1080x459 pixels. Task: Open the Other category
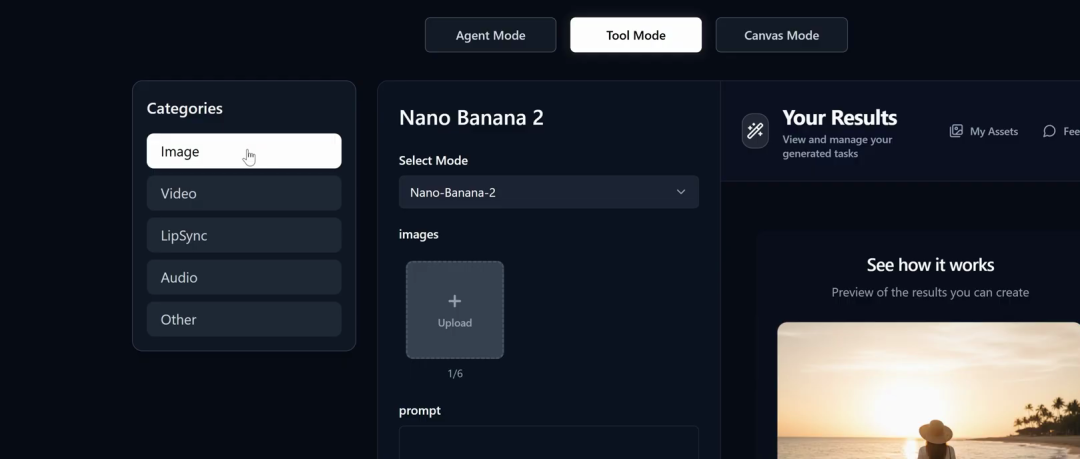pos(244,319)
